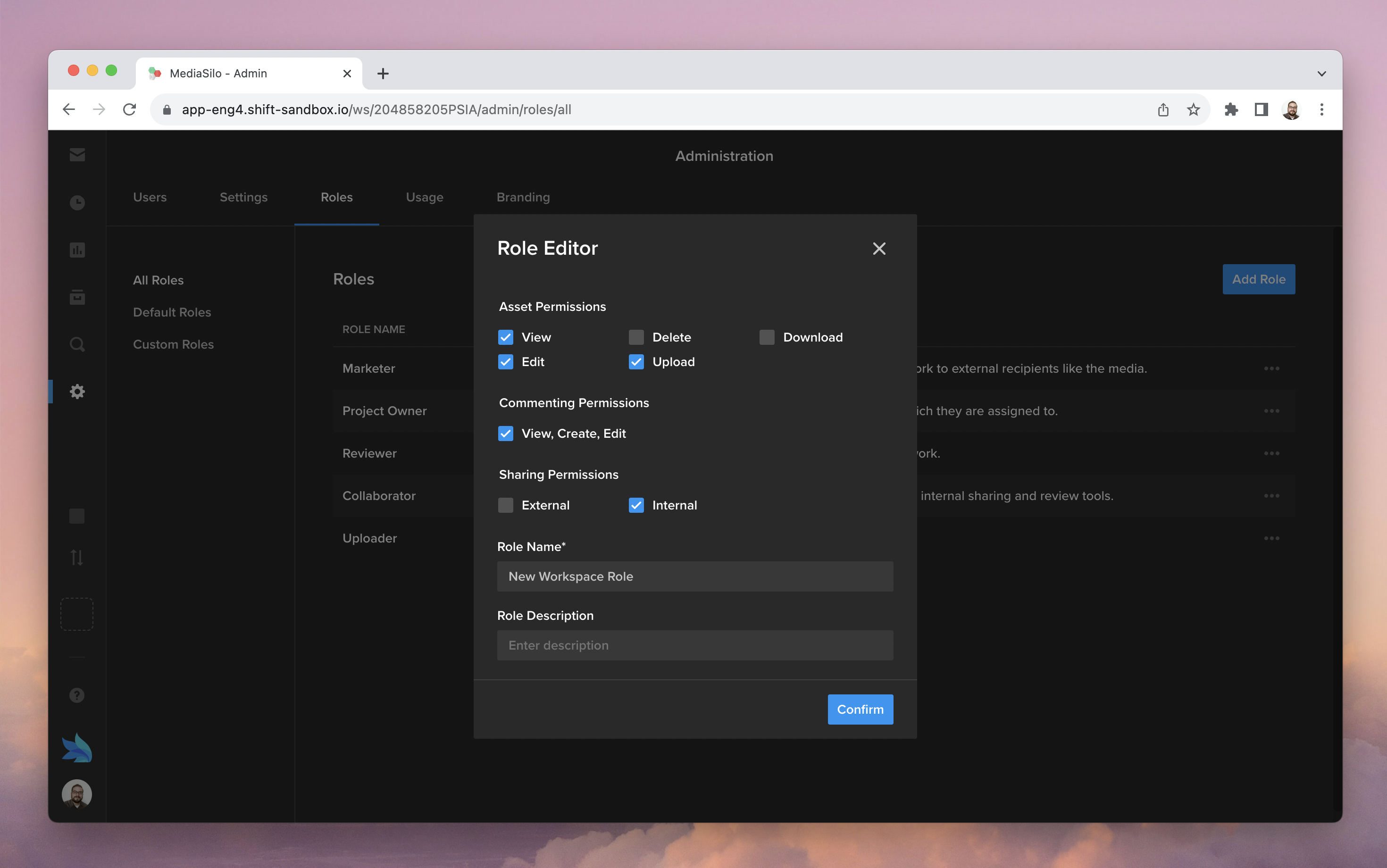Bookmark this page with star icon
Screen dimensions: 1387x868
pyautogui.click(x=1194, y=109)
